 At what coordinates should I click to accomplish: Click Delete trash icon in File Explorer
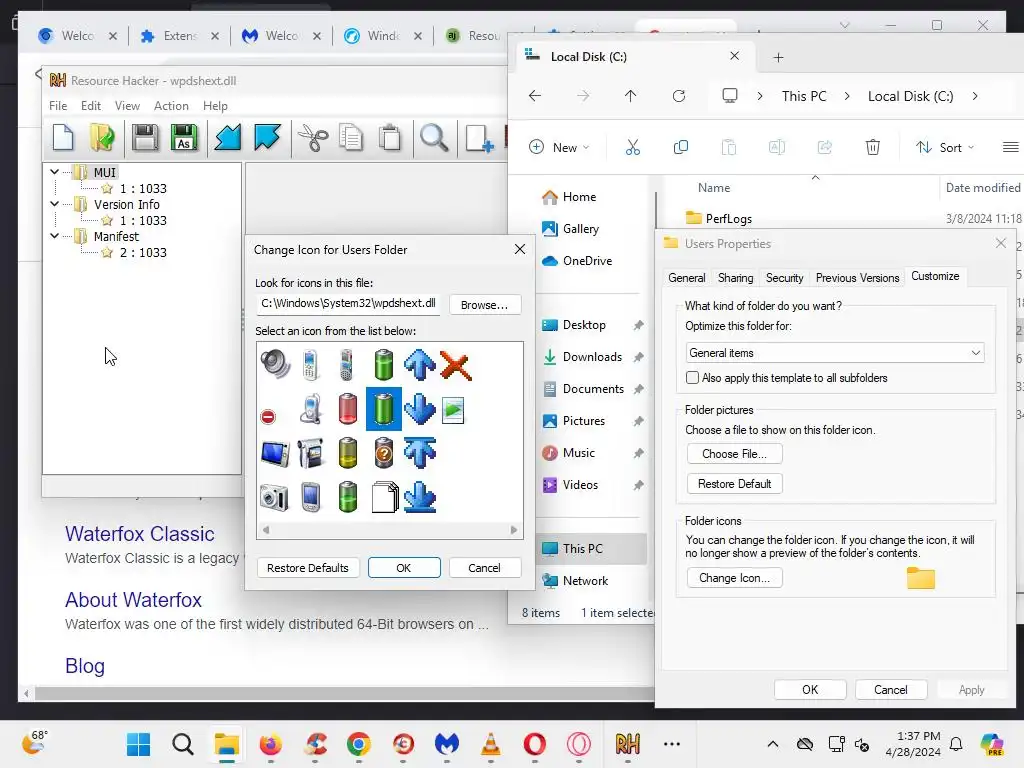872,147
